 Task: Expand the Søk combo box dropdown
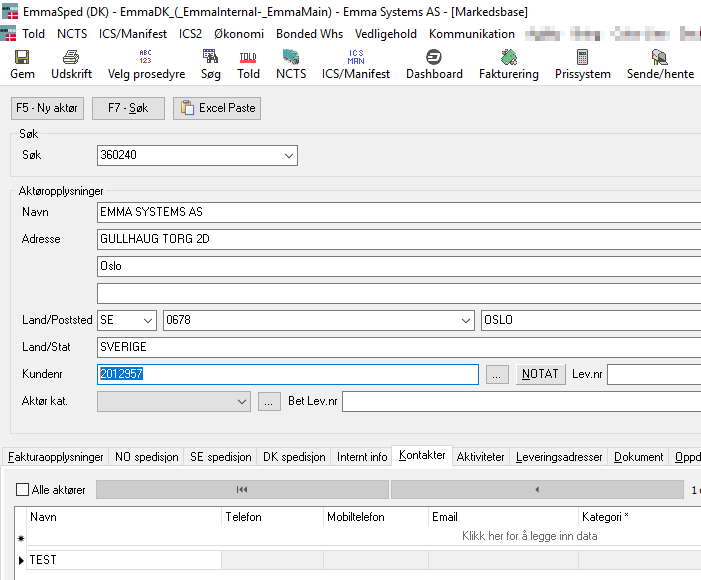(x=289, y=156)
